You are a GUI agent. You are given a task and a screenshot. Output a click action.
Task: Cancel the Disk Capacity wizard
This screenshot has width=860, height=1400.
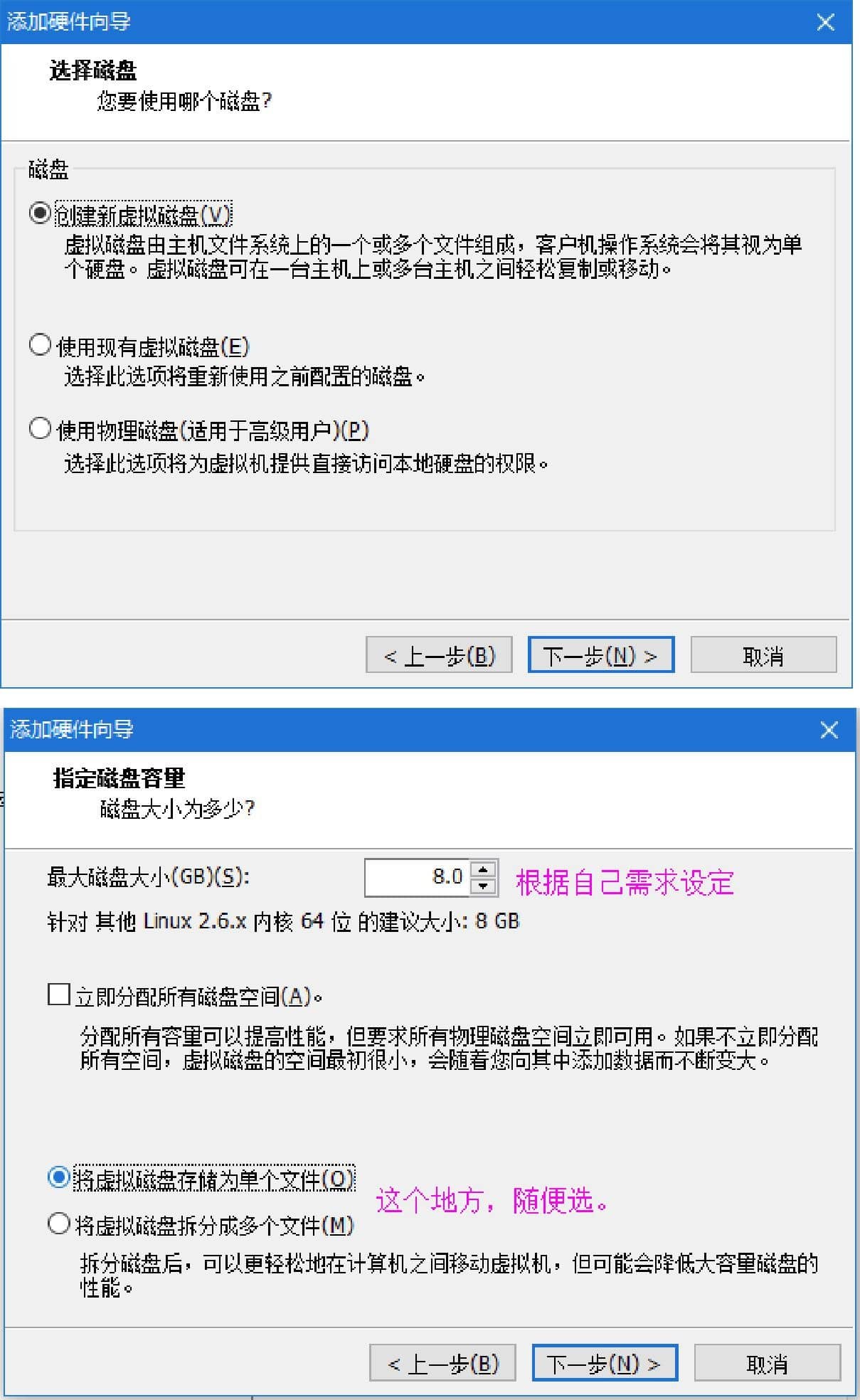click(x=768, y=1363)
